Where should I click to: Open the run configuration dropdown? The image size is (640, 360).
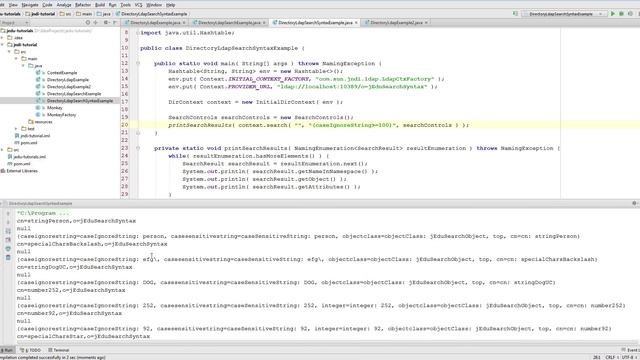coord(563,14)
